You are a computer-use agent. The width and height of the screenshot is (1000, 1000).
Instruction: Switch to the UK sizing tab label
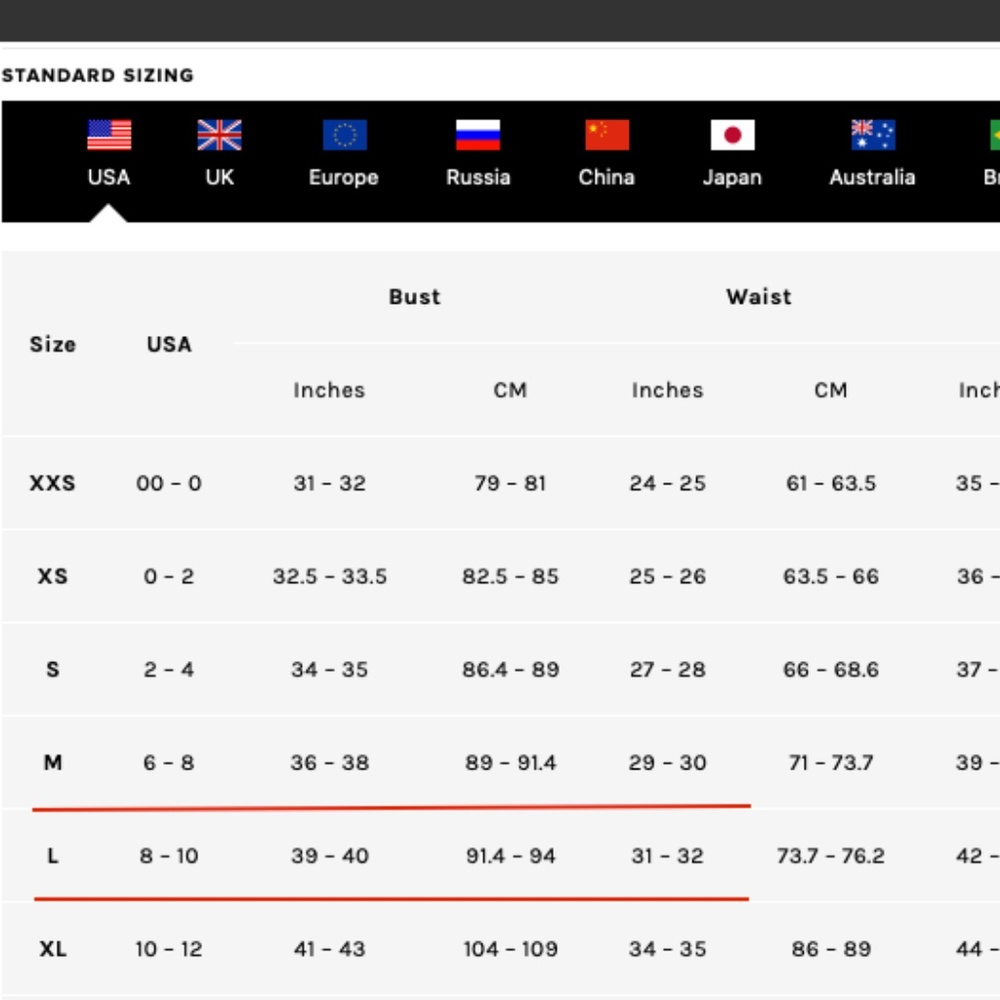[x=219, y=177]
